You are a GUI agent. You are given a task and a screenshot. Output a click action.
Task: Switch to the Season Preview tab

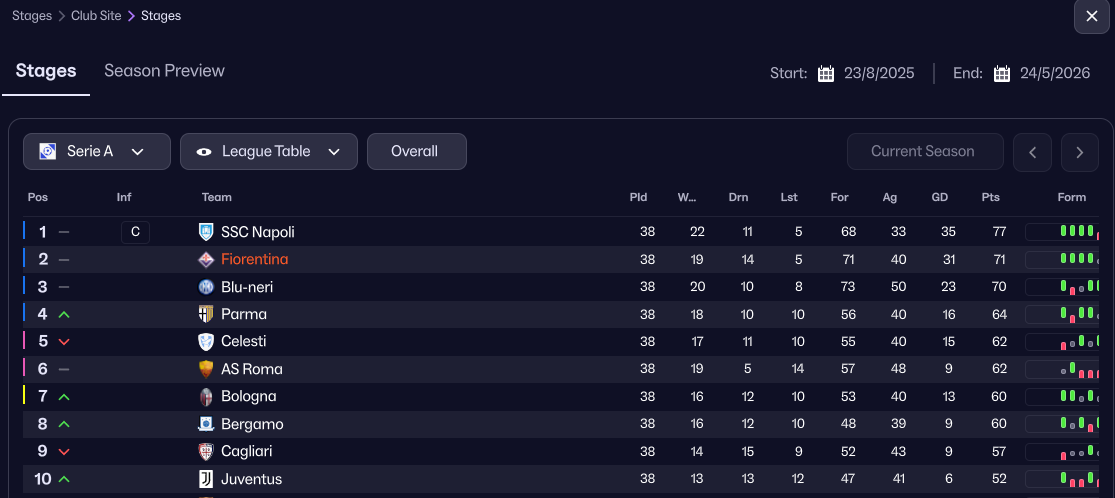click(164, 71)
